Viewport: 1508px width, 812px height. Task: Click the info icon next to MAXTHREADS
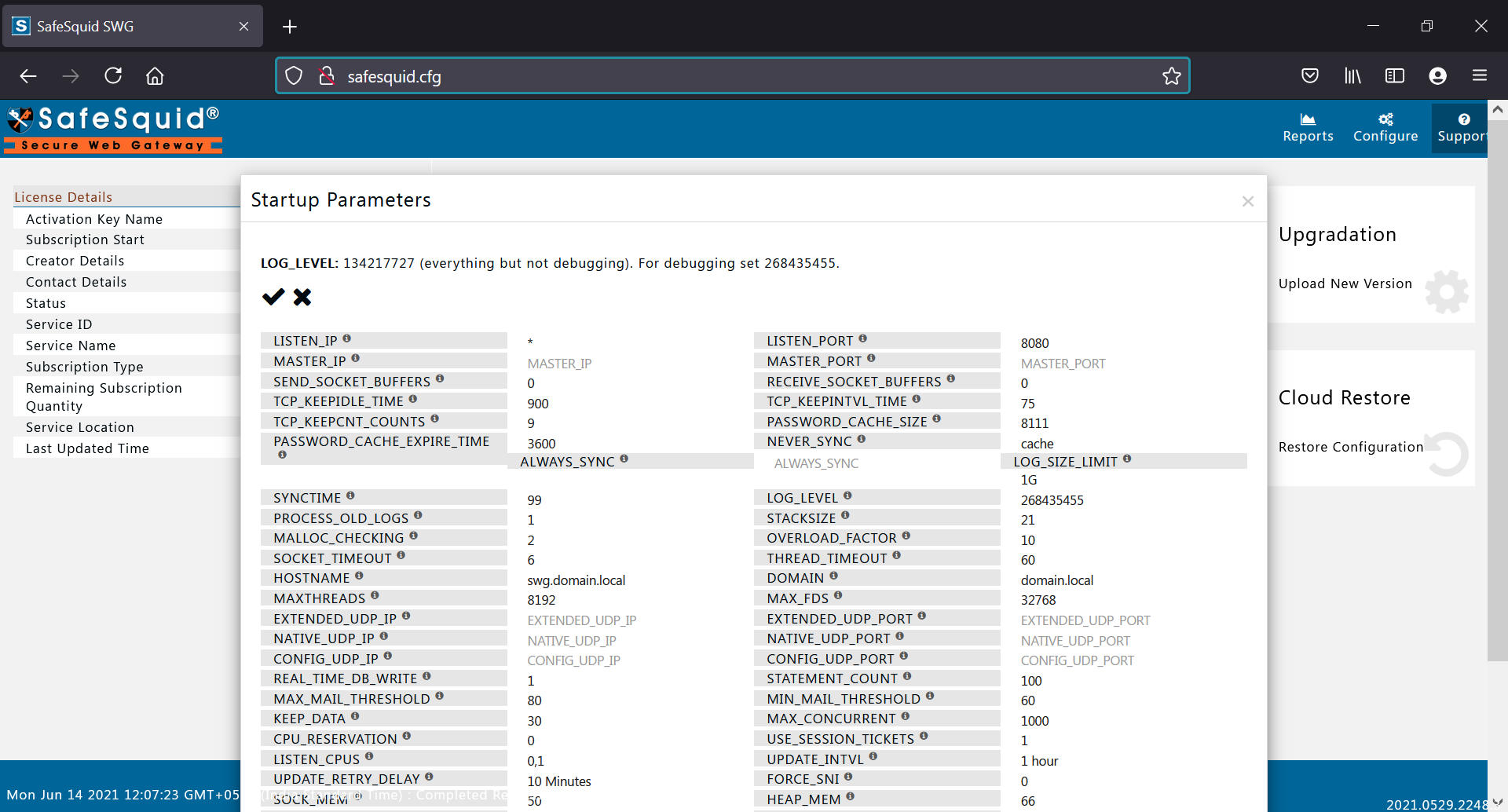375,595
